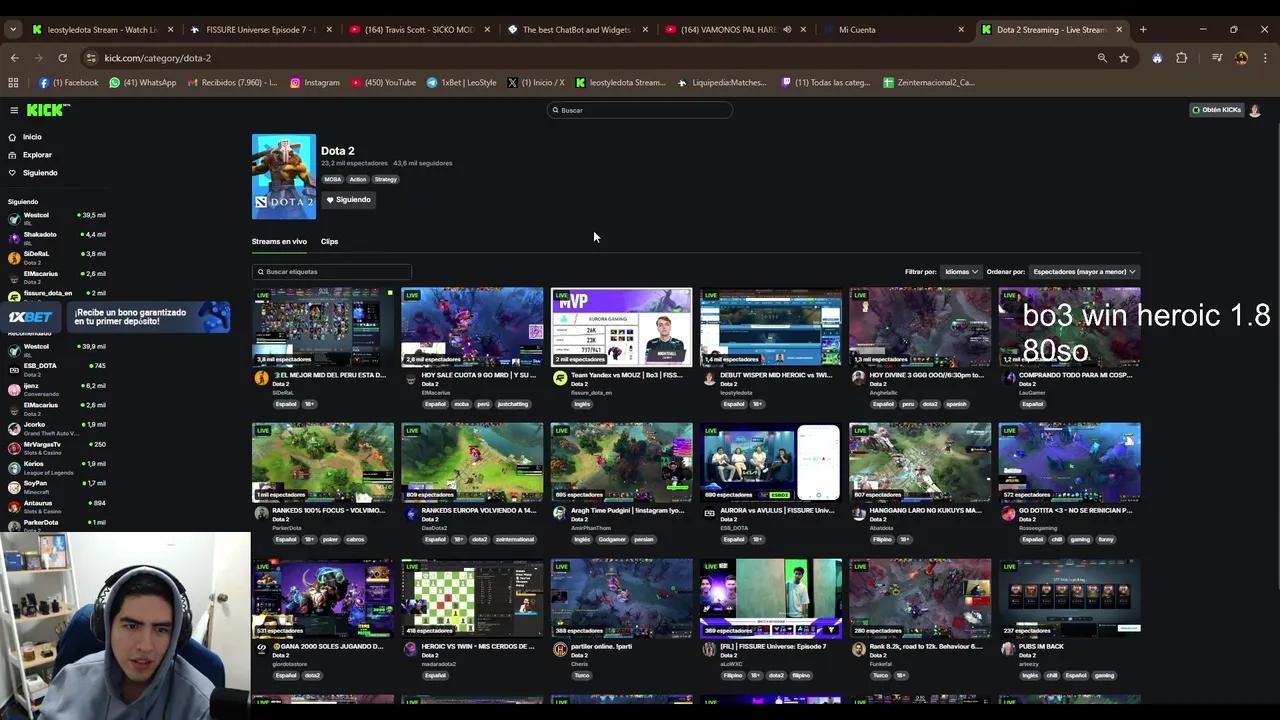Open Explorar from the sidebar
The height and width of the screenshot is (720, 1280).
pos(37,155)
